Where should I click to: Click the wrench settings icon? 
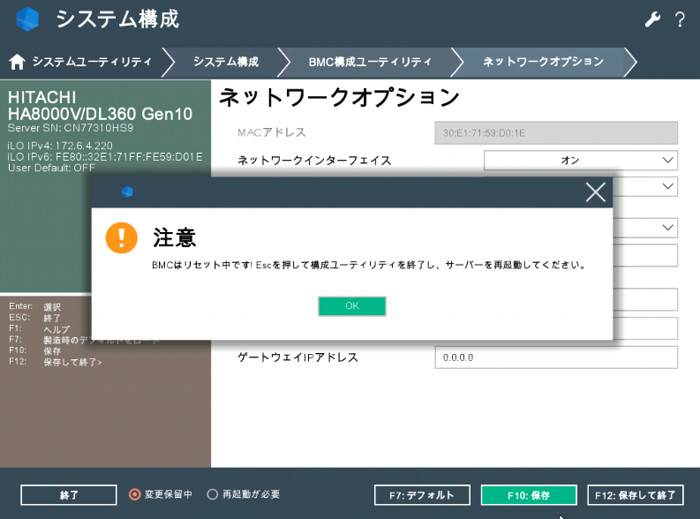coord(652,19)
